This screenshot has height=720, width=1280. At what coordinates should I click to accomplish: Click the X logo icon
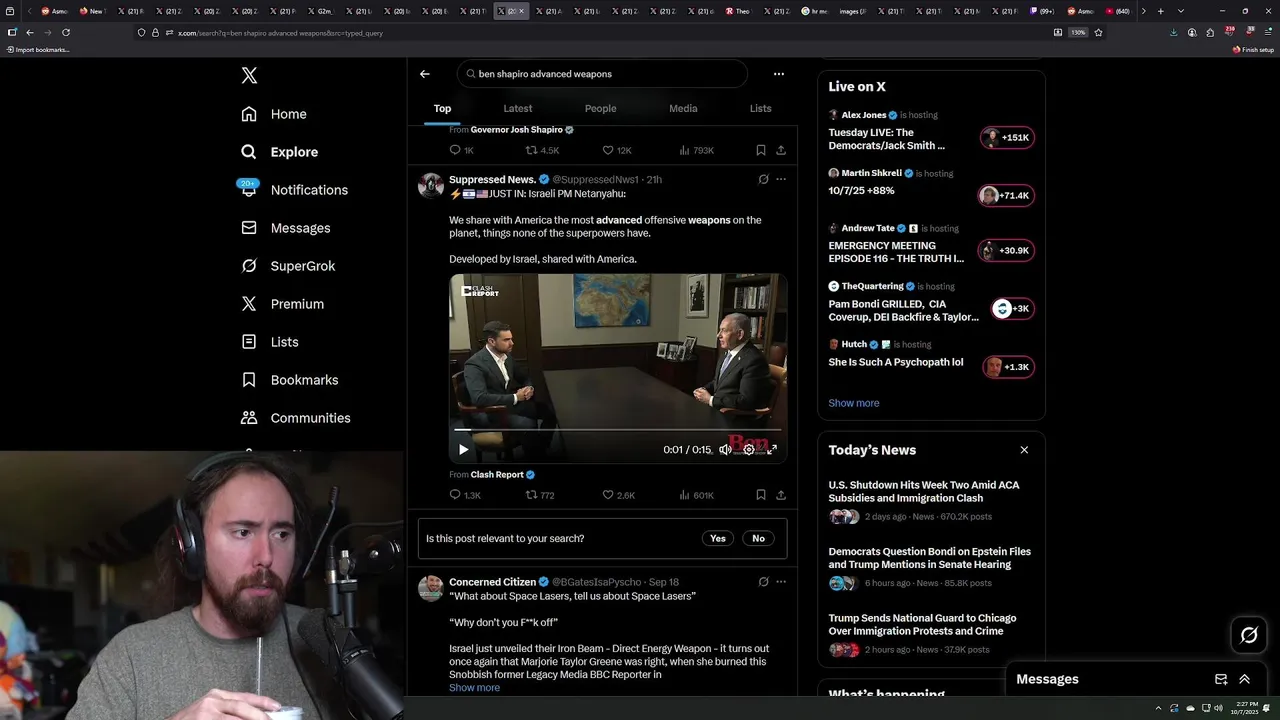point(249,76)
